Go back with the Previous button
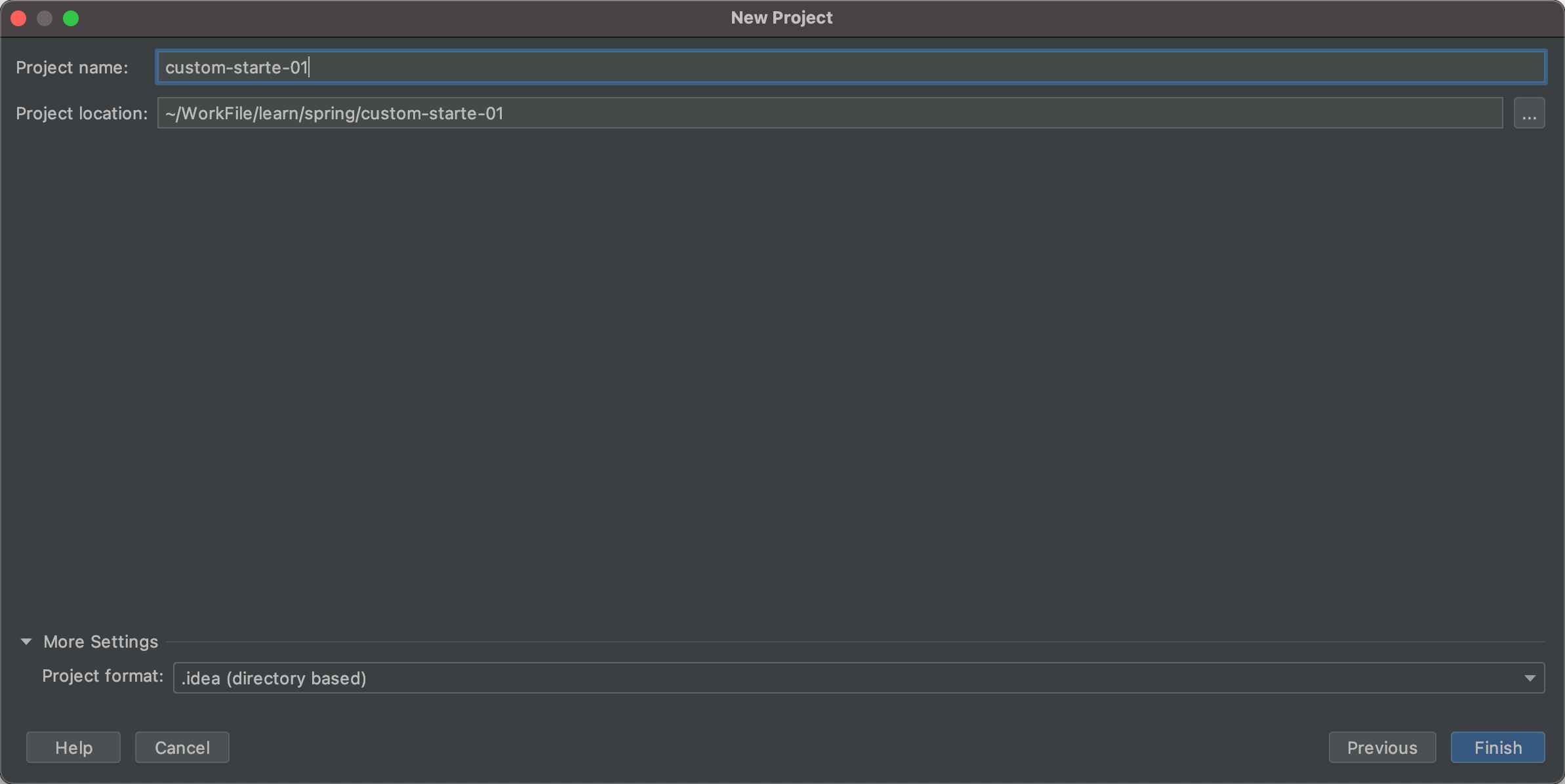This screenshot has height=784, width=1565. [x=1382, y=747]
